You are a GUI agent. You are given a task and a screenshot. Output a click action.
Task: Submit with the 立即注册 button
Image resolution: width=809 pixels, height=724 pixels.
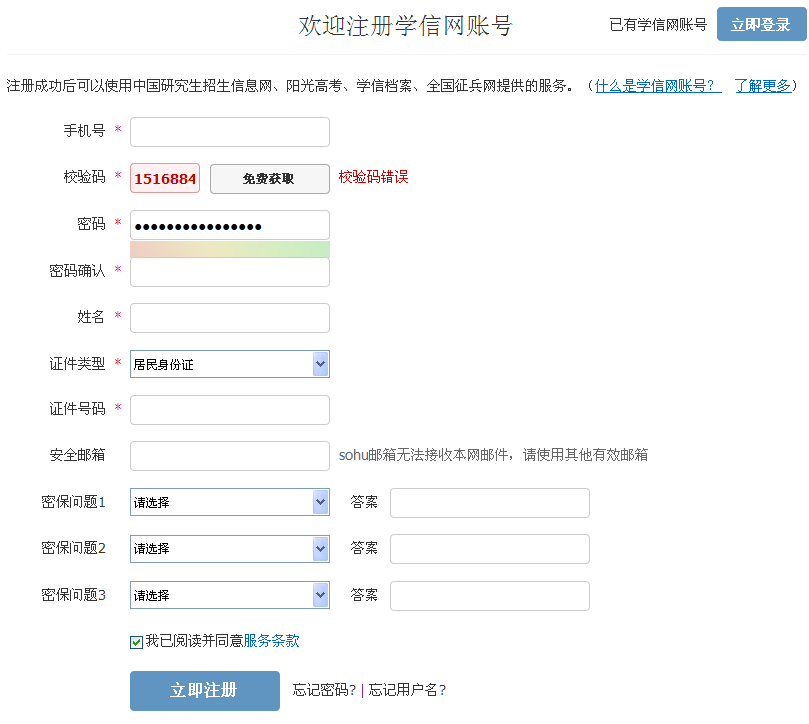(x=205, y=691)
